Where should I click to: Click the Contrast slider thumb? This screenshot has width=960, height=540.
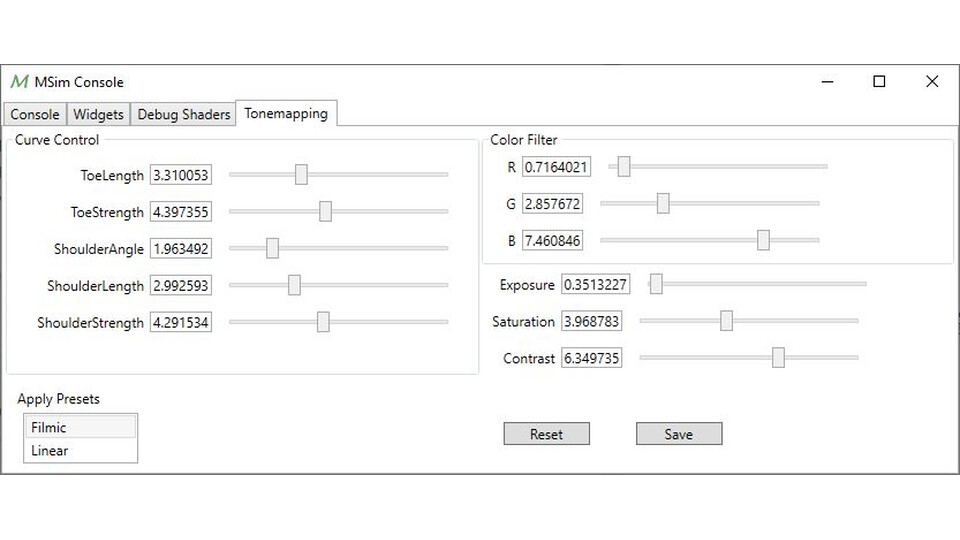coord(778,357)
